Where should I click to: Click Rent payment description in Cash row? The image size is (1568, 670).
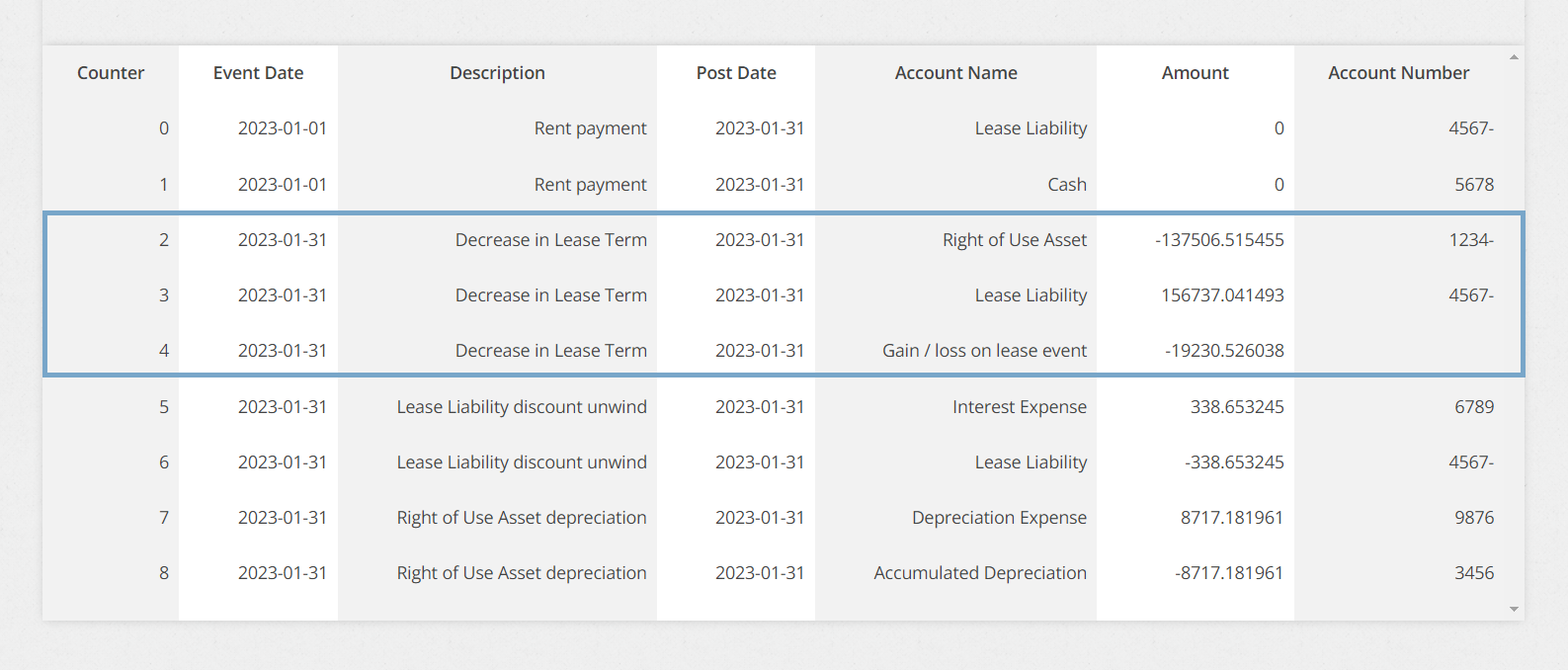click(x=591, y=185)
